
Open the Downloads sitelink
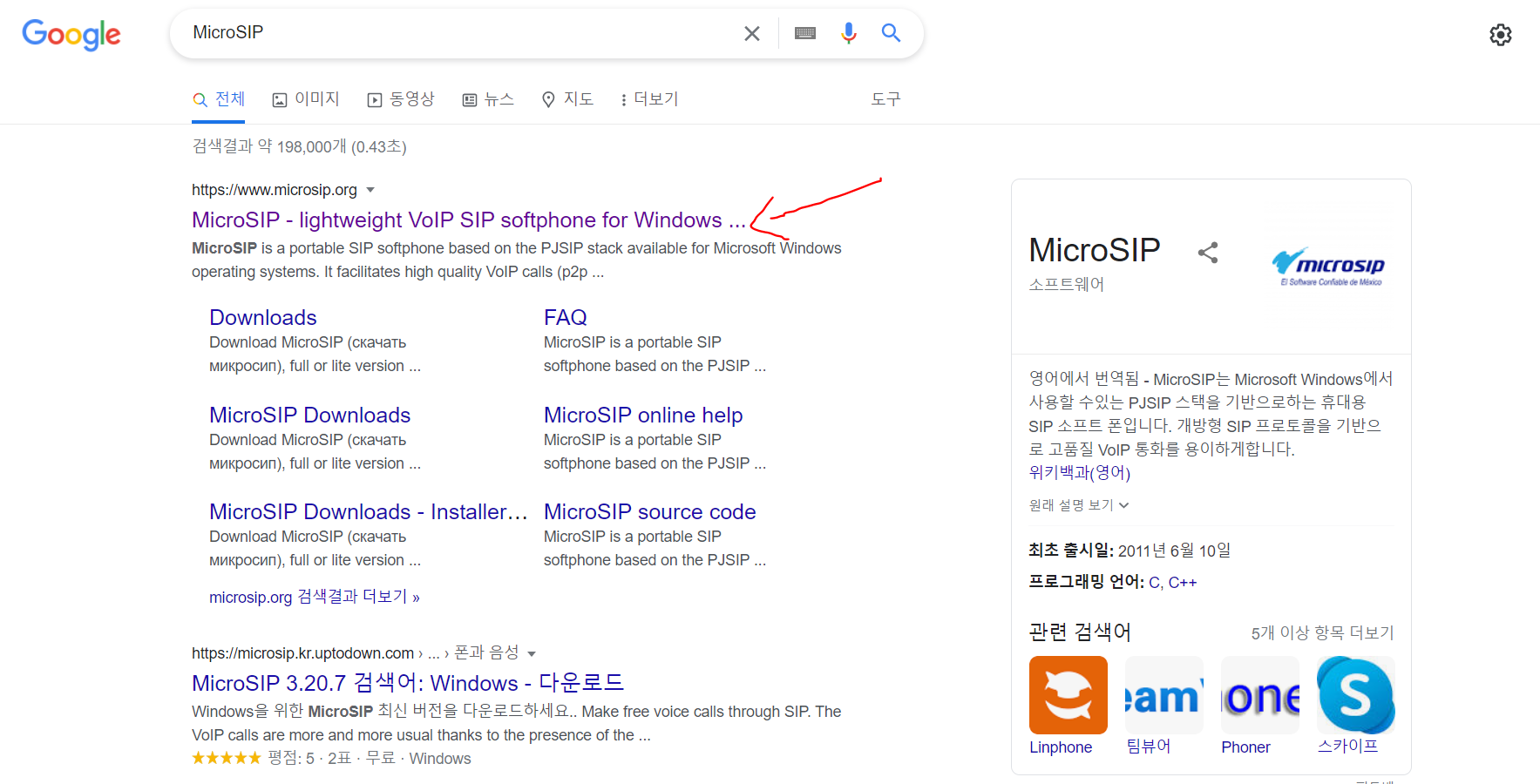point(263,317)
